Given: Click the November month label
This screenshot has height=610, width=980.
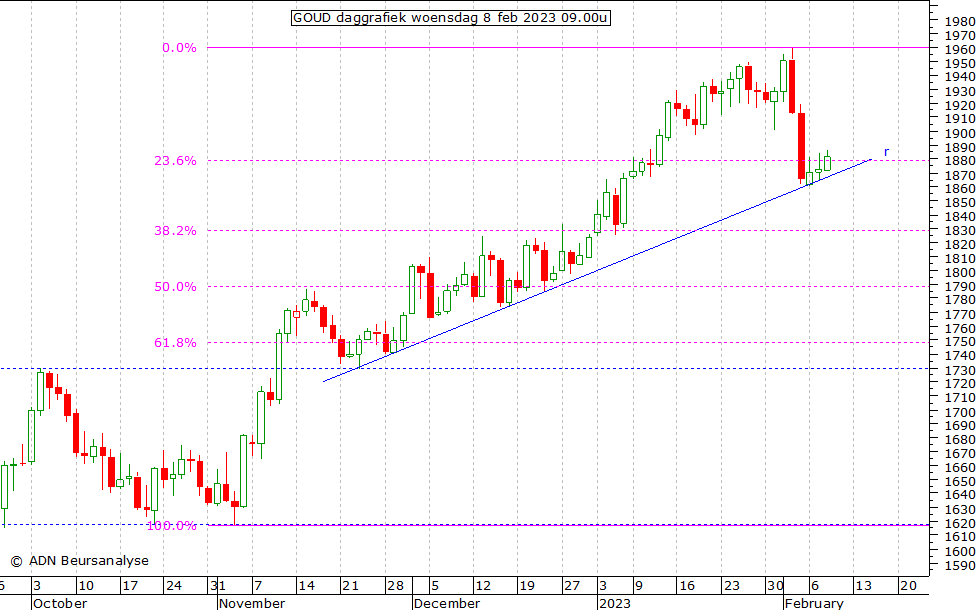Looking at the screenshot, I should (252, 603).
